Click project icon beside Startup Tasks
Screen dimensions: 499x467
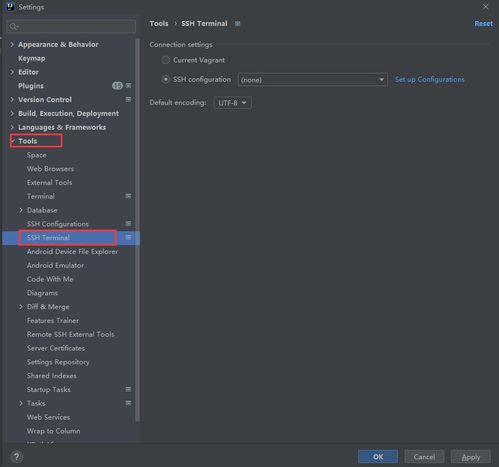[x=128, y=389]
